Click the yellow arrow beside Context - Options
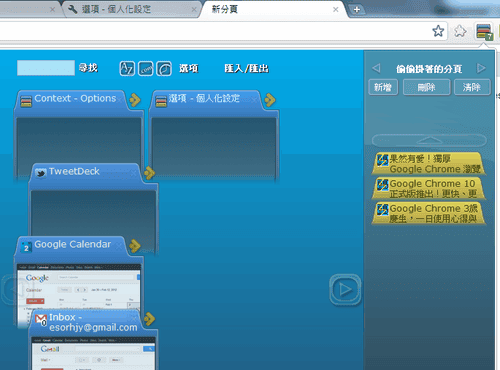 [x=135, y=100]
